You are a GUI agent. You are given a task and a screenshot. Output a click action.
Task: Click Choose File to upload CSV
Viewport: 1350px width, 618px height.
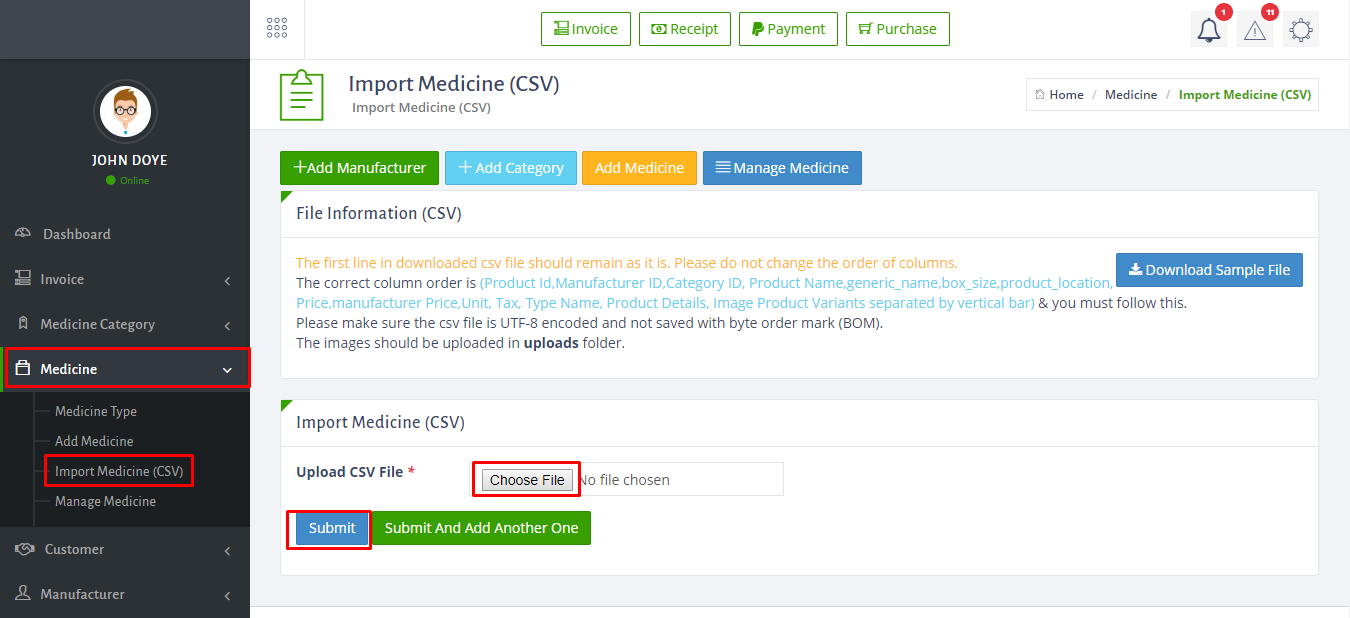point(527,480)
